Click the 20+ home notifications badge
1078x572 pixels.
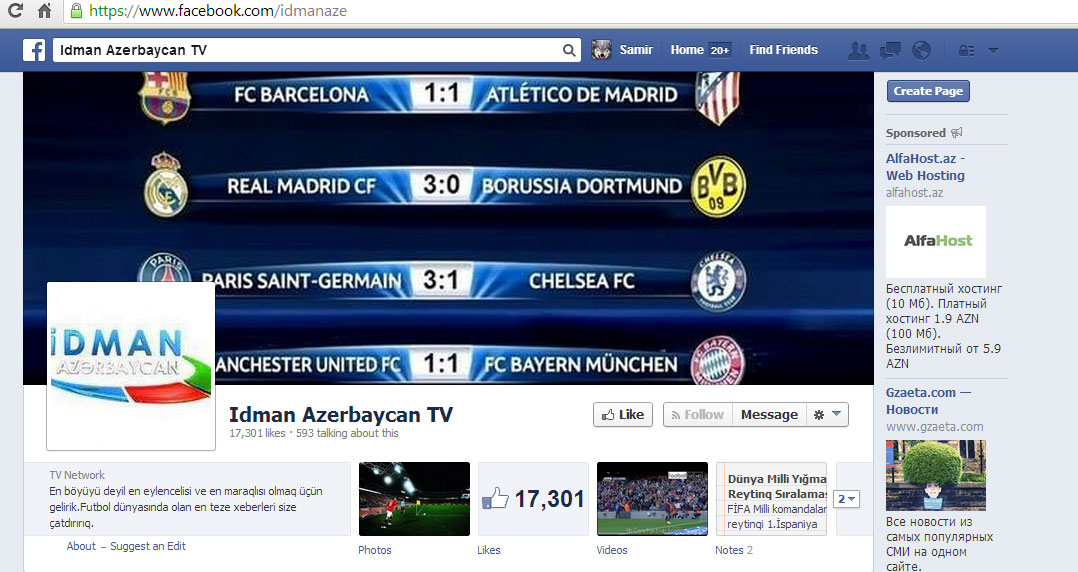(720, 50)
